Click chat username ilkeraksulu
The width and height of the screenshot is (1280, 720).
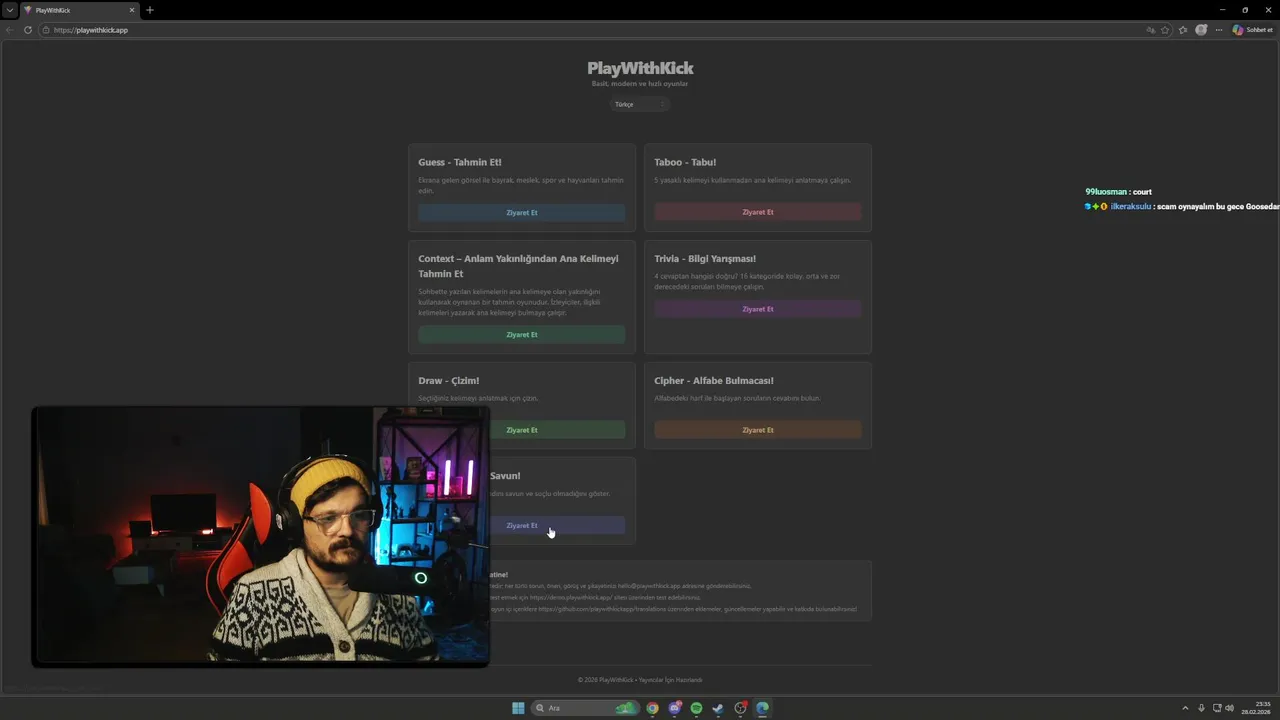pyautogui.click(x=1131, y=207)
